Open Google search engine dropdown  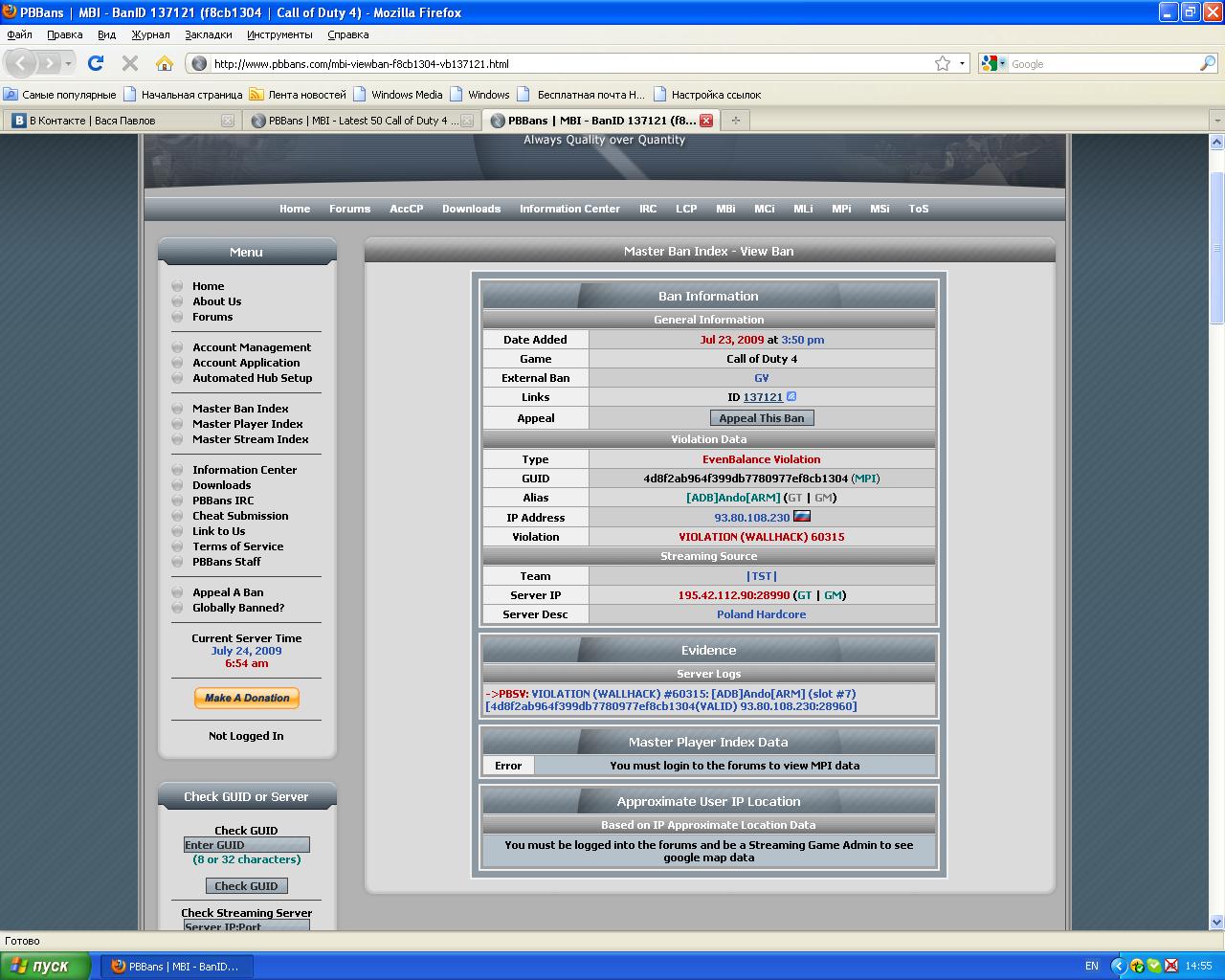[993, 63]
